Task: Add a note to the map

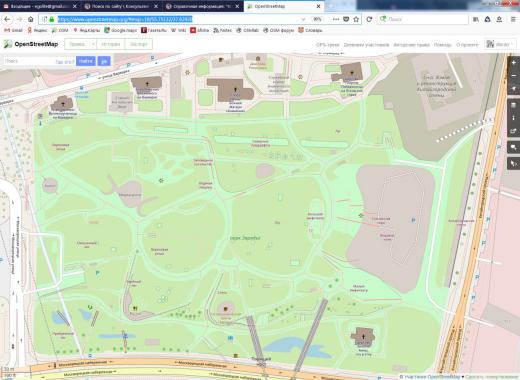Action: 514,147
